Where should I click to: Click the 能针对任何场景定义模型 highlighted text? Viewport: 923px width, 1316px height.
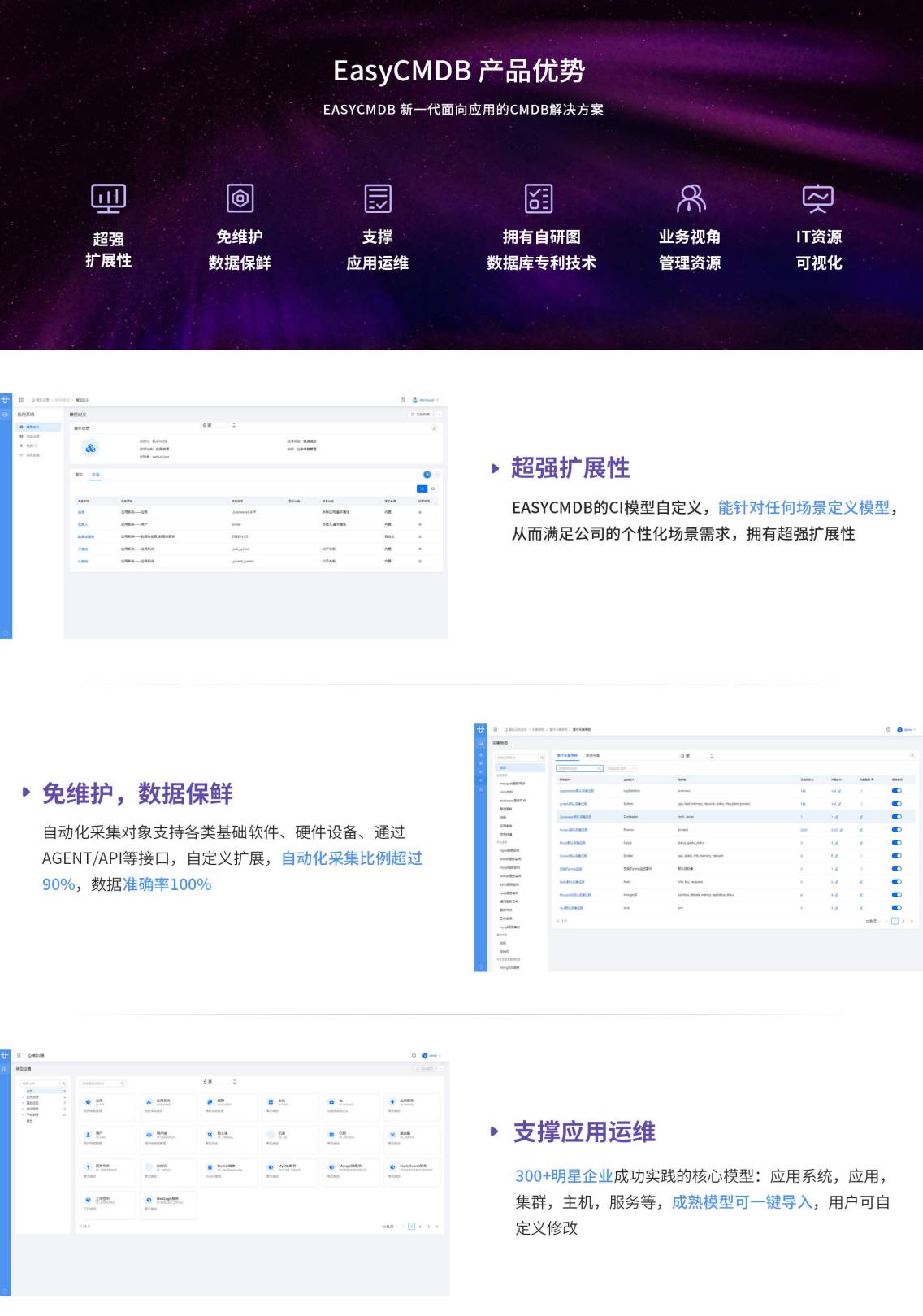coord(804,508)
